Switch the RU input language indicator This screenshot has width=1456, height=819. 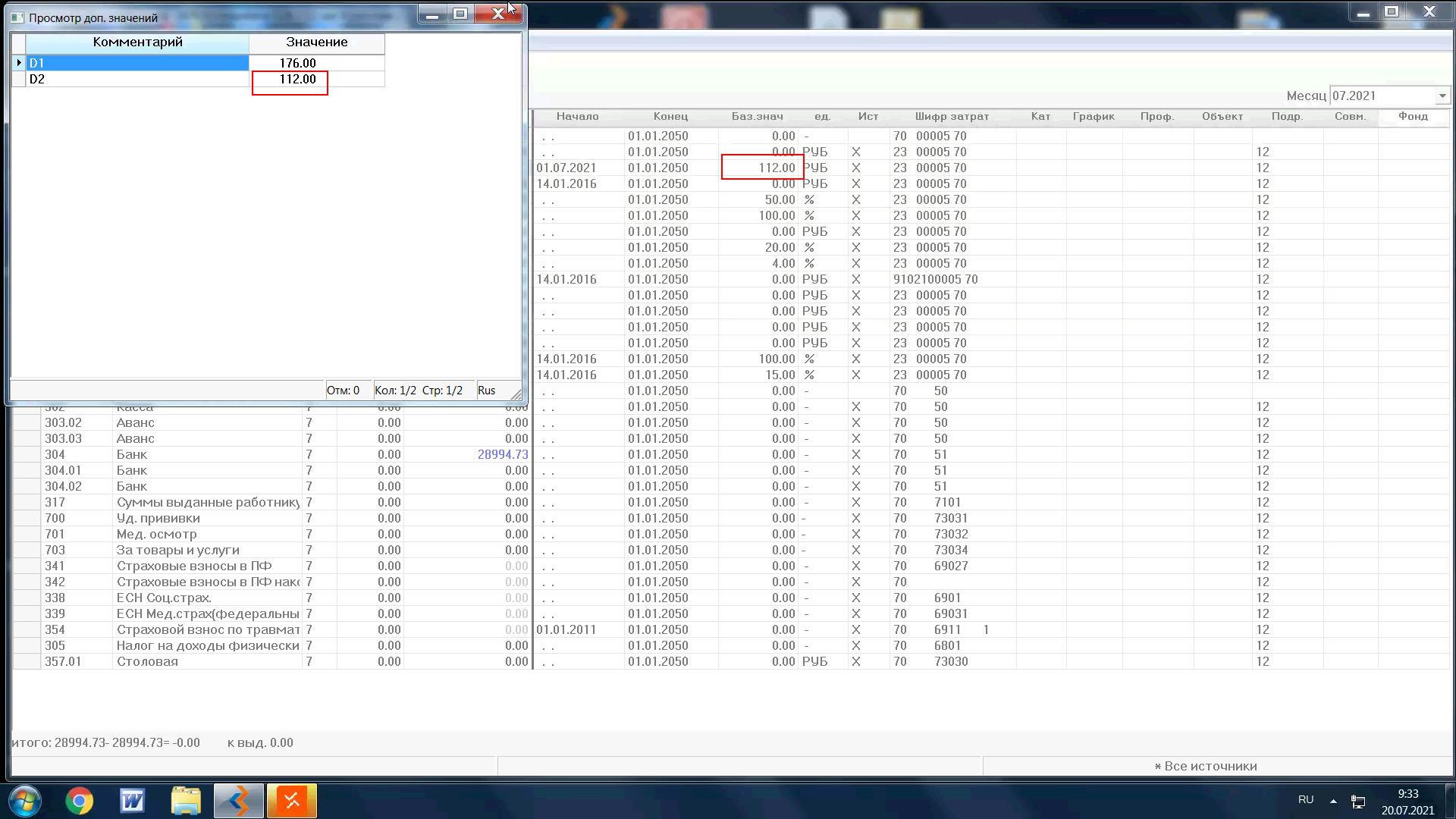[1306, 800]
